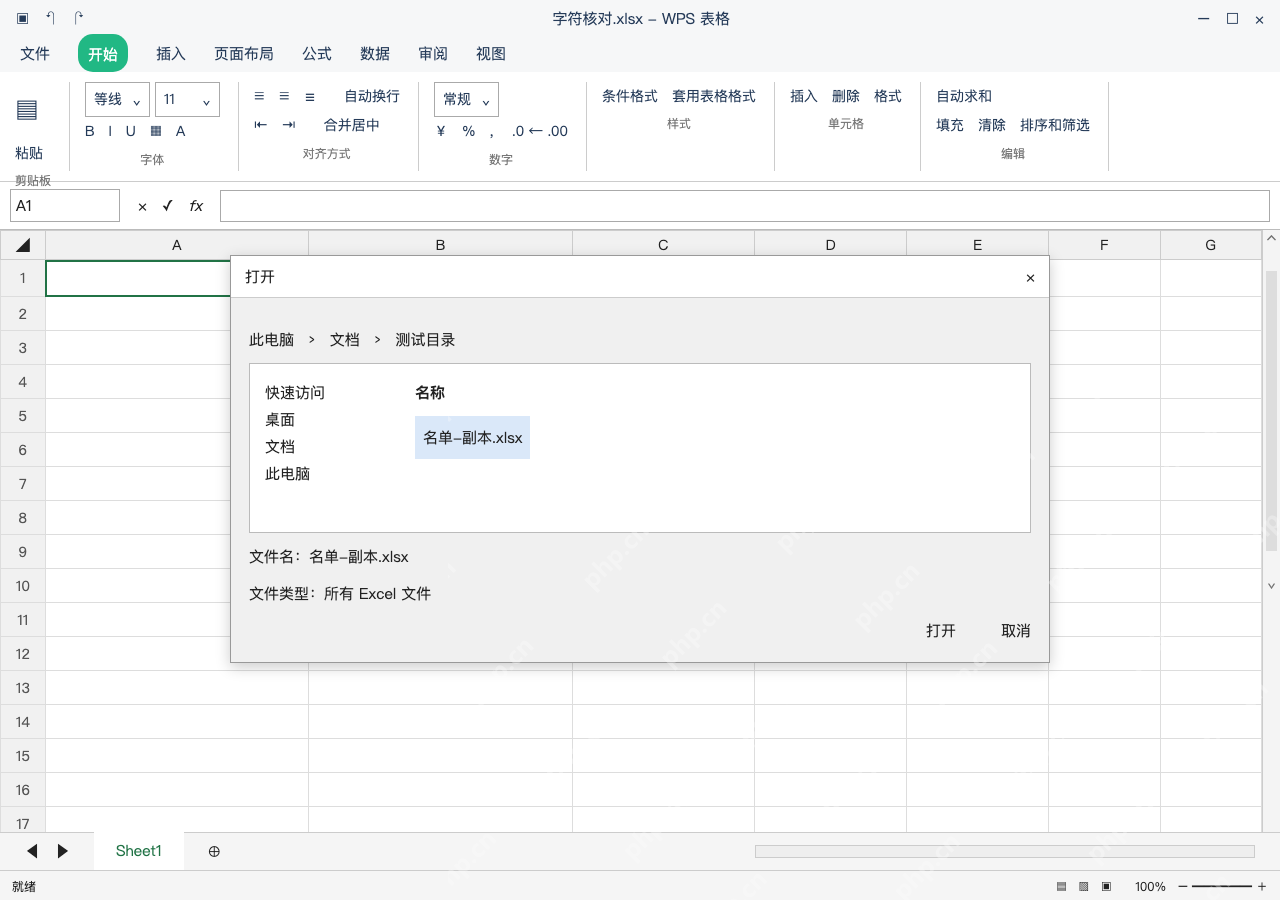This screenshot has width=1280, height=900.
Task: Click 取消 button in dialog
Action: [1016, 631]
